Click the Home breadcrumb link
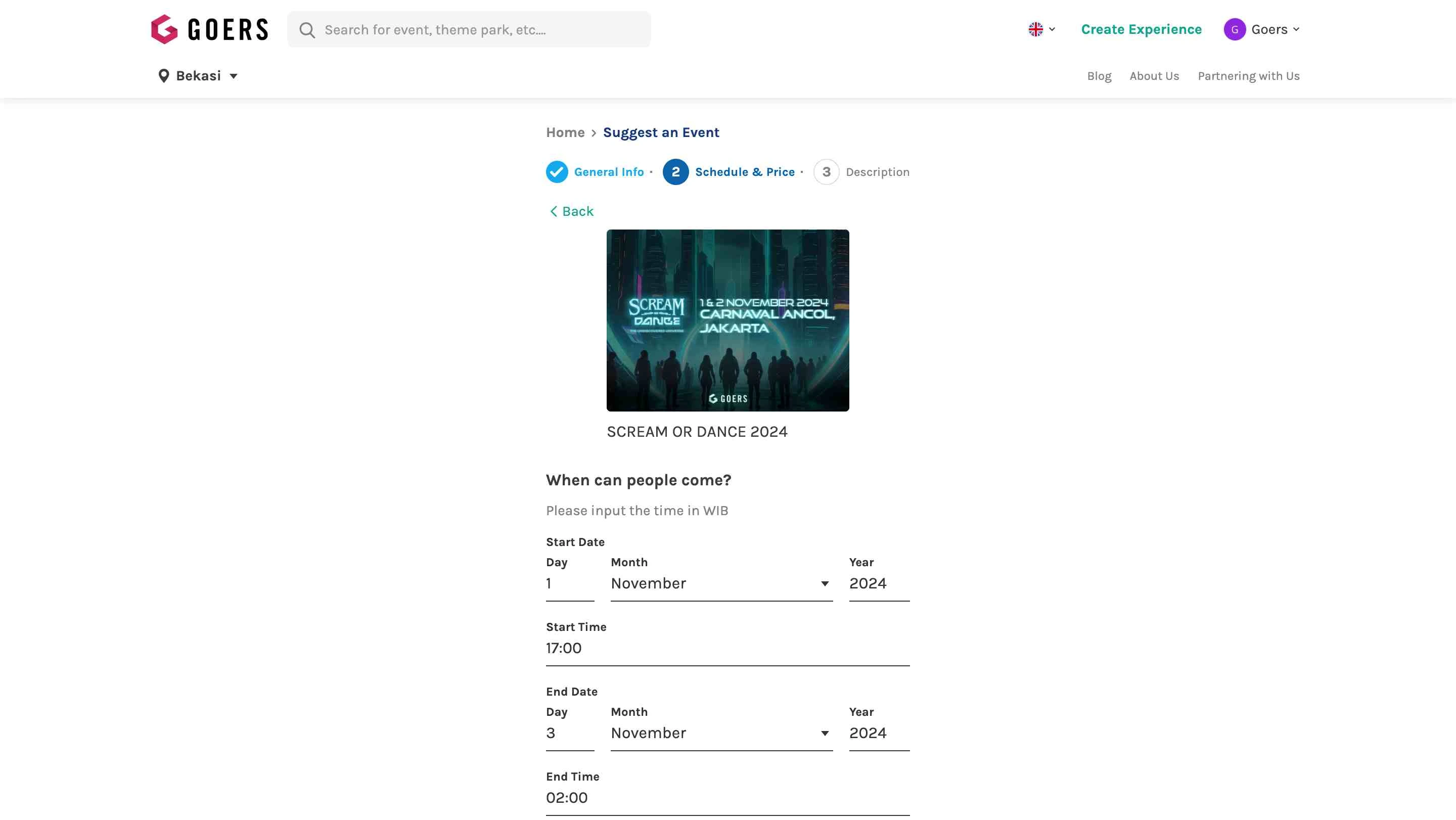 (565, 132)
